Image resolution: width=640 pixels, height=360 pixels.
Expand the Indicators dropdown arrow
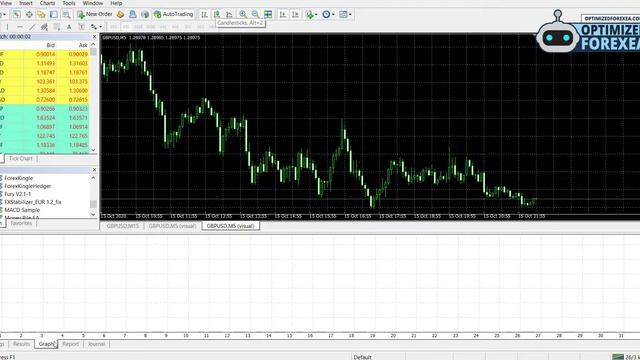pyautogui.click(x=316, y=15)
